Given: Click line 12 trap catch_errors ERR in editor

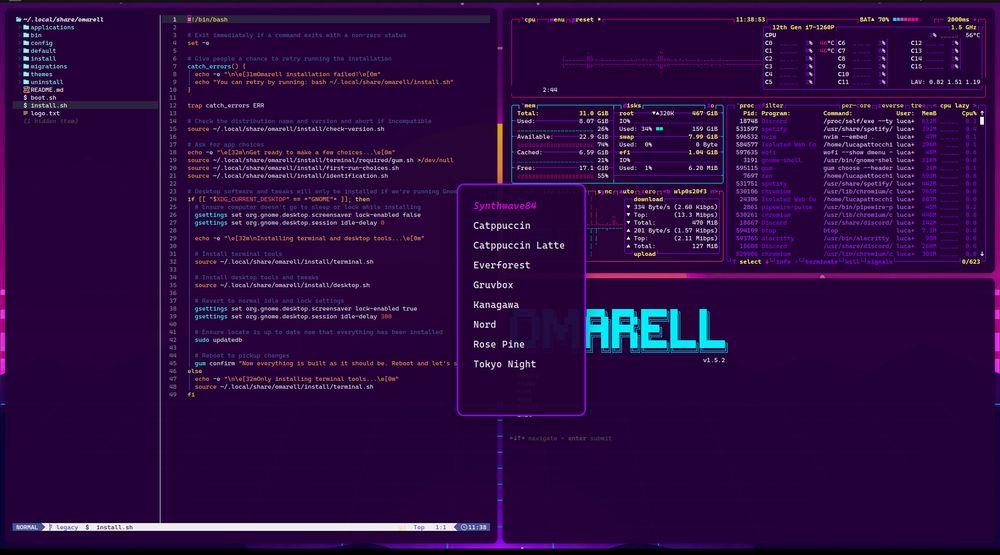Looking at the screenshot, I should click(x=226, y=106).
